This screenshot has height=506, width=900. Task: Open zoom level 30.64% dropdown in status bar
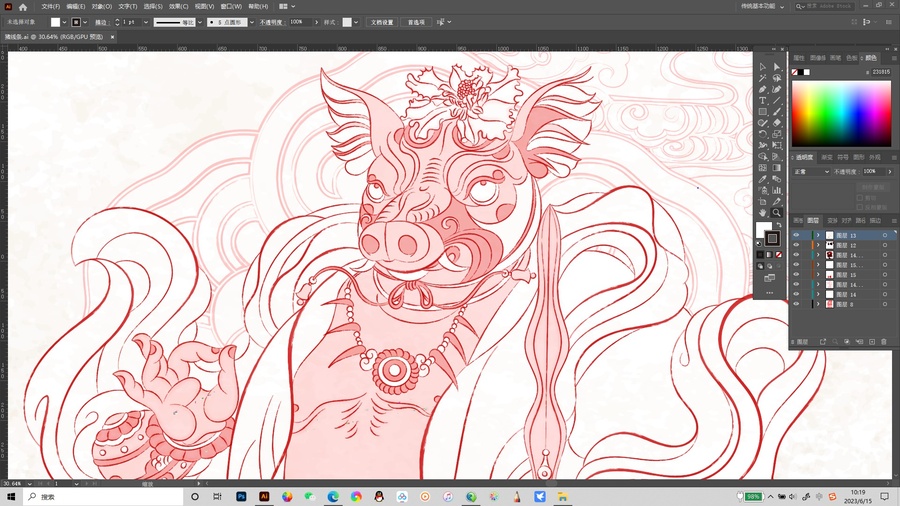[29, 484]
